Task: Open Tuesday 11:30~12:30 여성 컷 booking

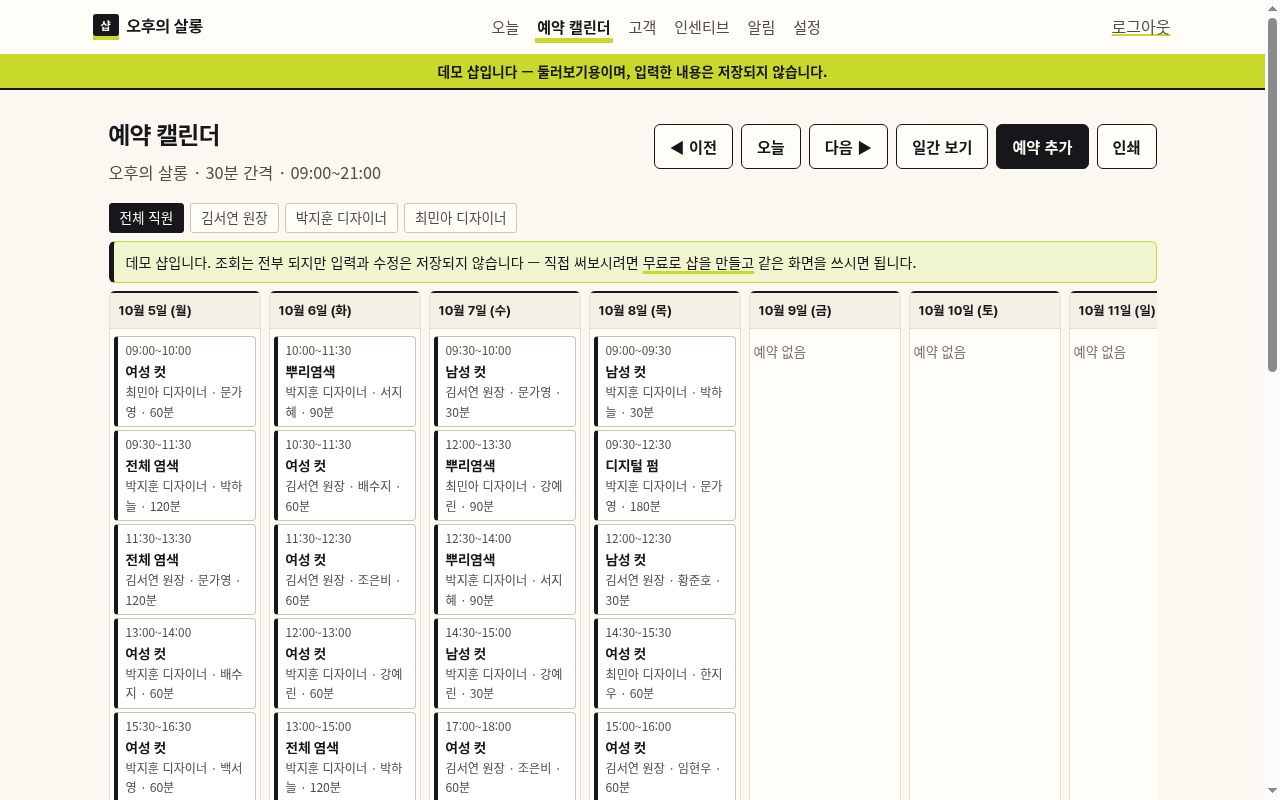Action: point(345,569)
